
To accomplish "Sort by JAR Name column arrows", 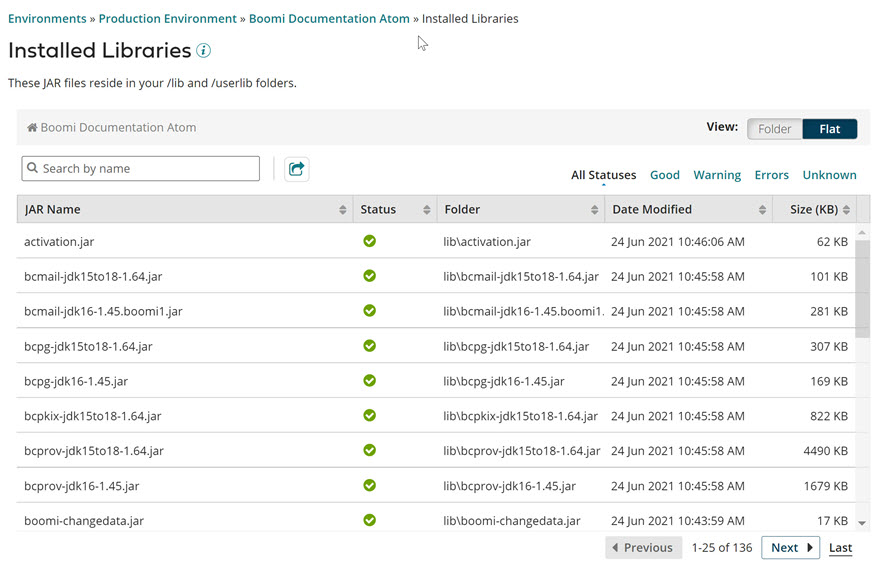I will (342, 209).
